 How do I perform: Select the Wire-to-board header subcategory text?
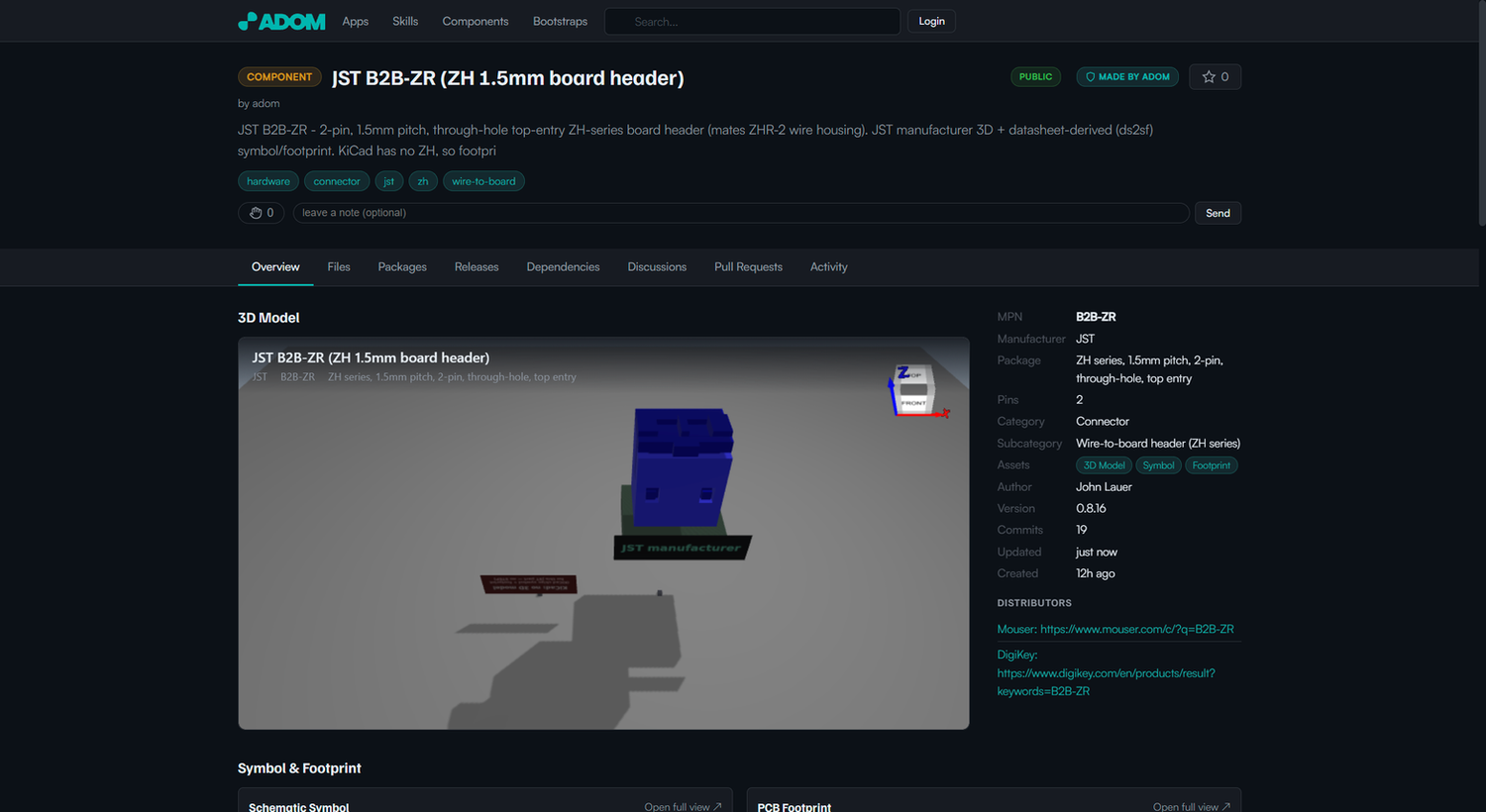[1158, 444]
